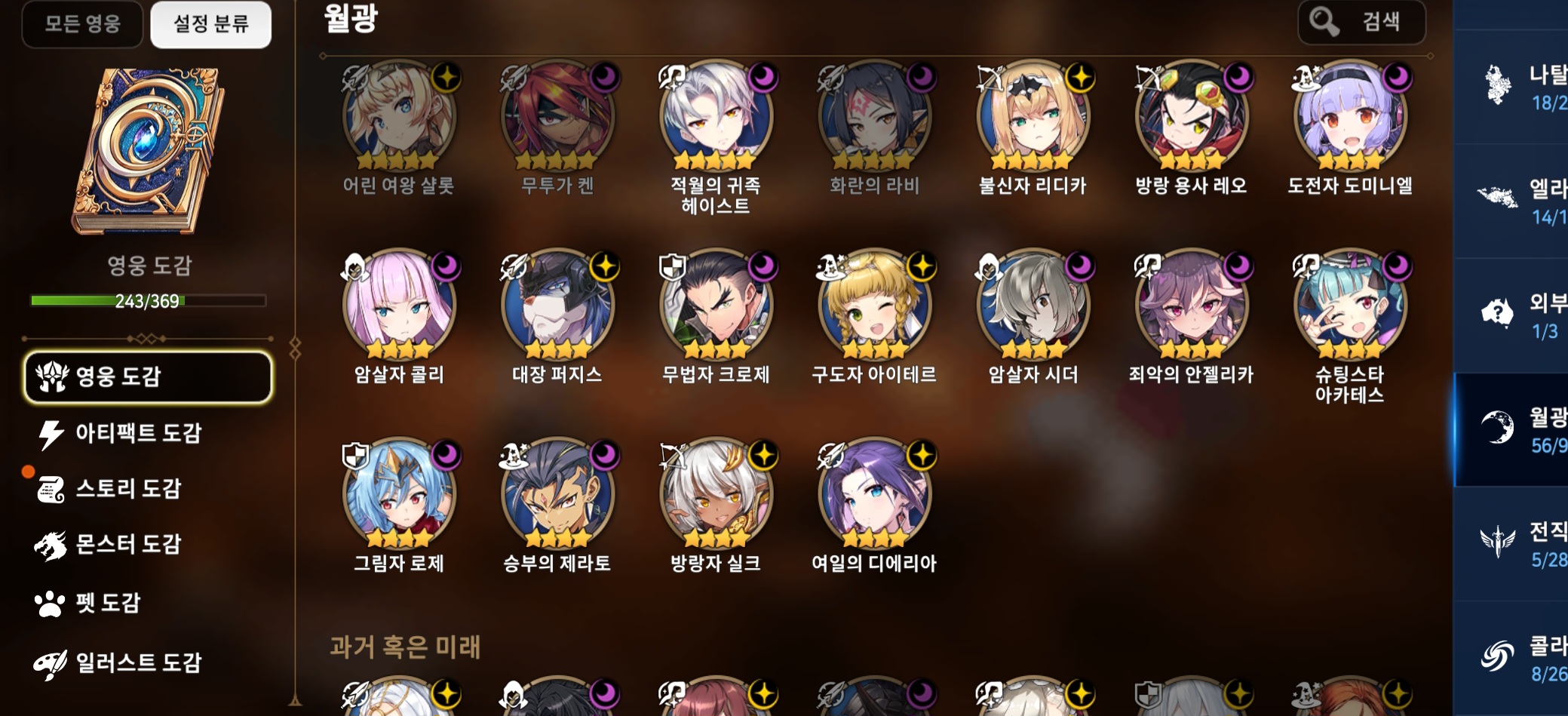
Task: Select the 전직 category on the right
Action: tap(1511, 544)
